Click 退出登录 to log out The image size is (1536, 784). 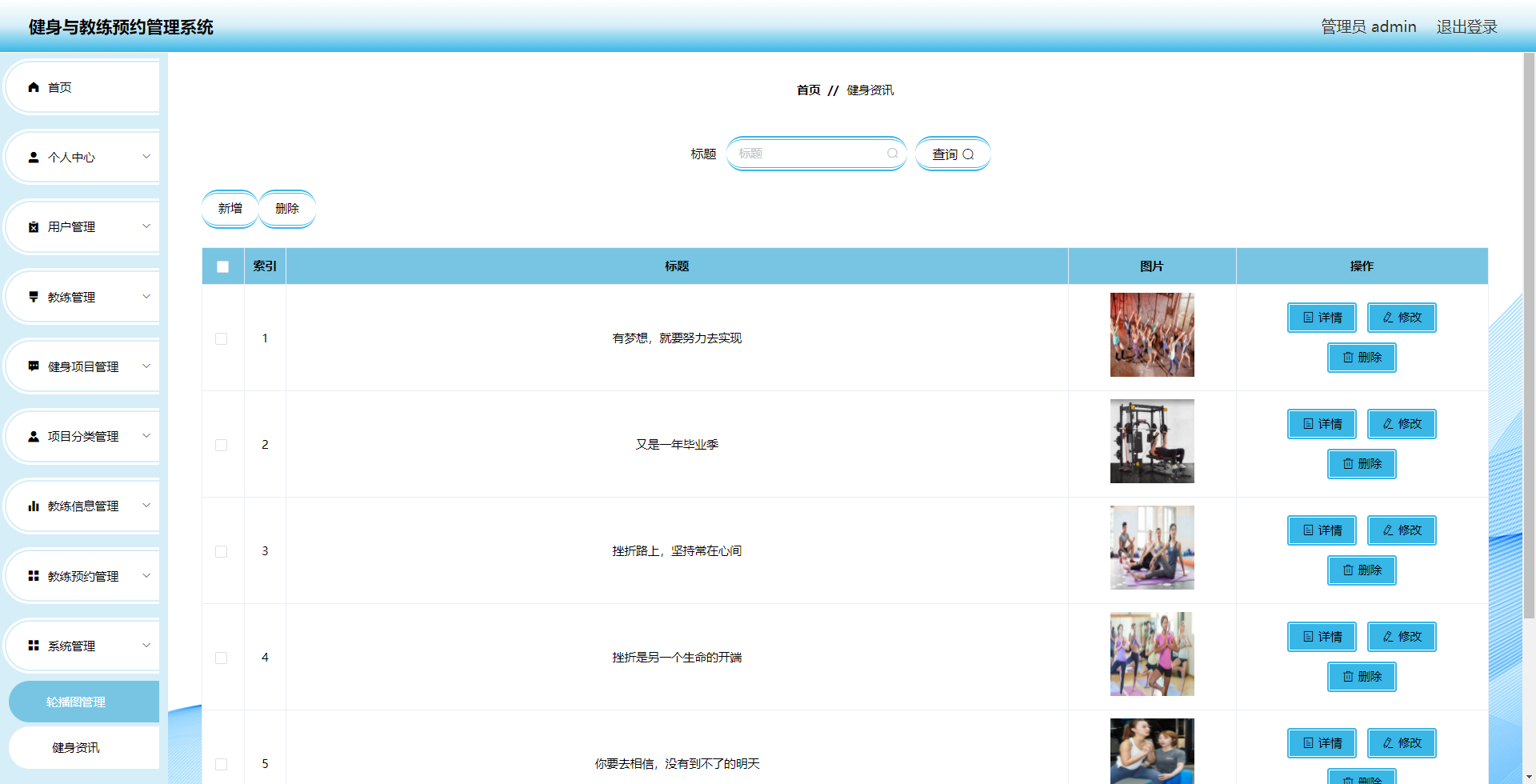tap(1466, 26)
